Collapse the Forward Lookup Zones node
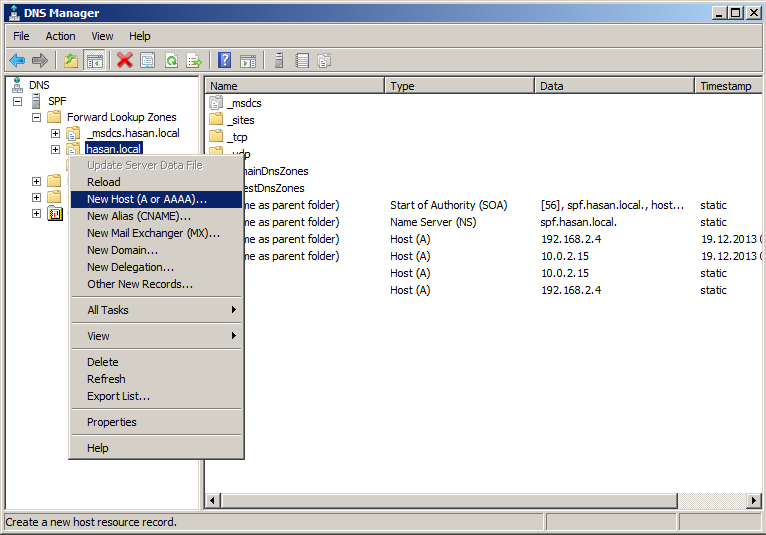Screen dimensions: 766x535 point(36,117)
